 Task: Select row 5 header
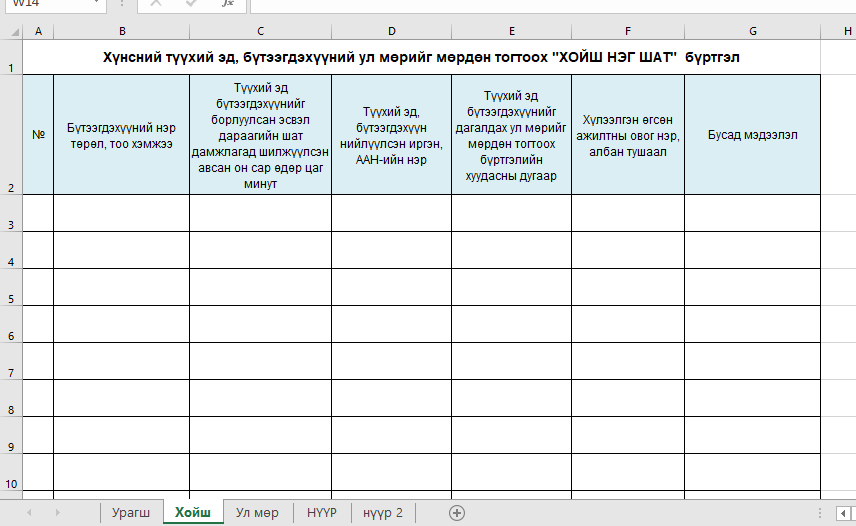point(11,288)
